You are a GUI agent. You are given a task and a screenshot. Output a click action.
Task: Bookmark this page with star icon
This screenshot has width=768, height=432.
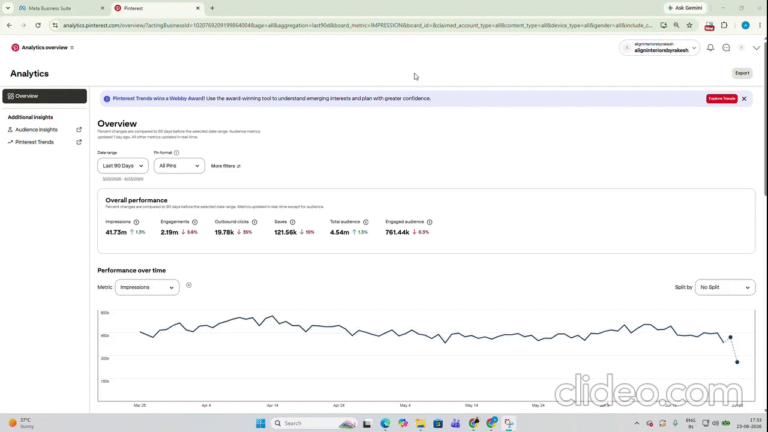[x=689, y=25]
